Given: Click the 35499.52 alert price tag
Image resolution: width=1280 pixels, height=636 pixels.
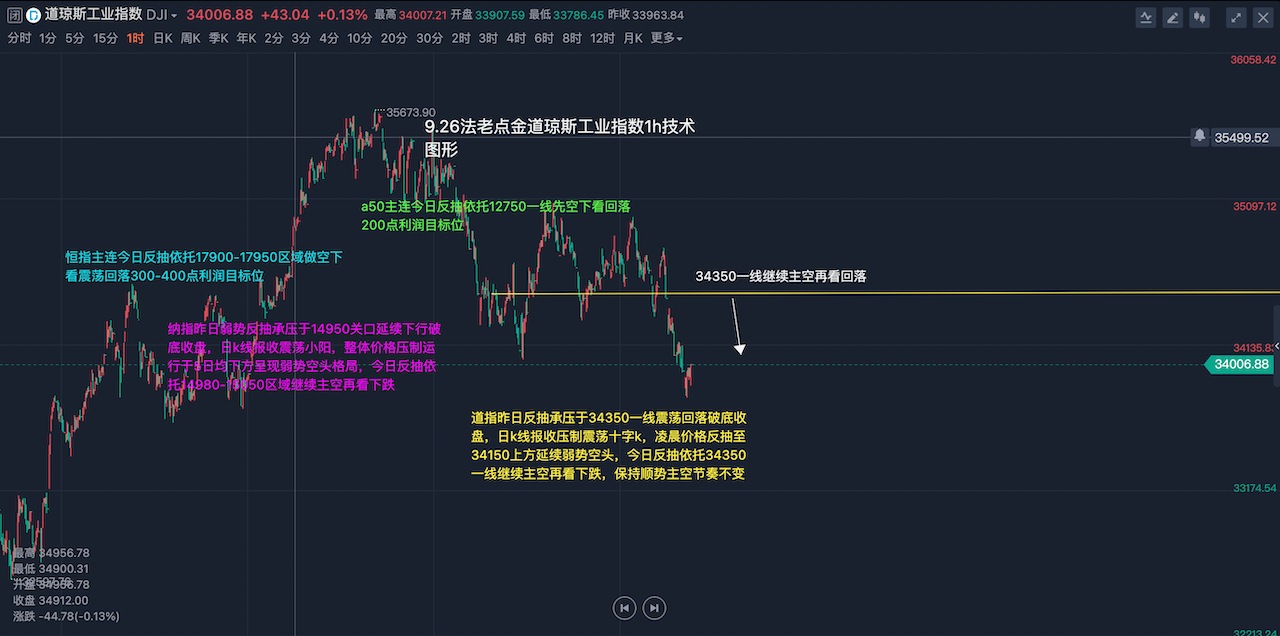Looking at the screenshot, I should [1241, 138].
